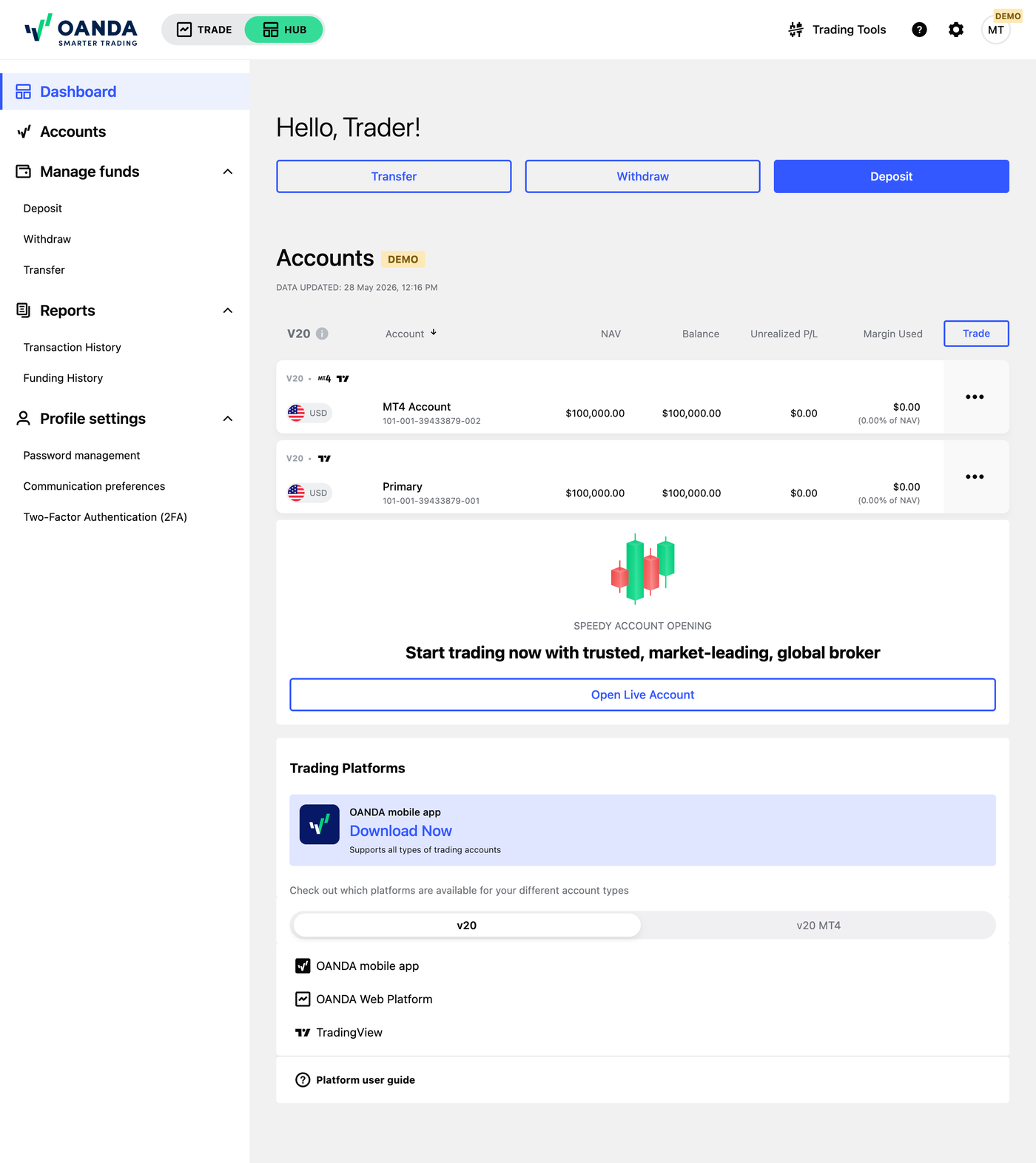Open Transaction History in sidebar
This screenshot has height=1163, width=1036.
(x=73, y=347)
